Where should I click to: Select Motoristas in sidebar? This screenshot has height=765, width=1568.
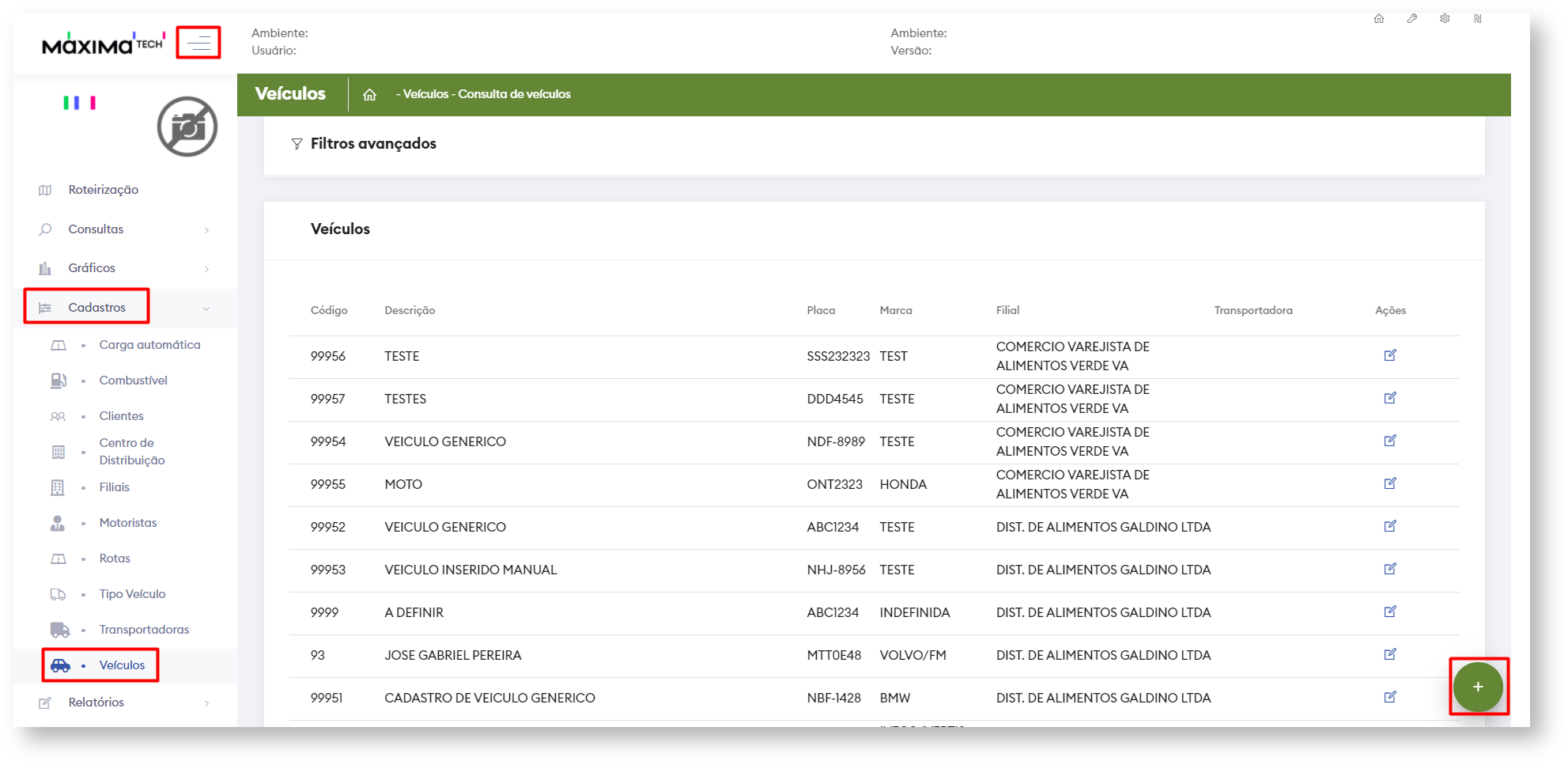click(x=127, y=523)
